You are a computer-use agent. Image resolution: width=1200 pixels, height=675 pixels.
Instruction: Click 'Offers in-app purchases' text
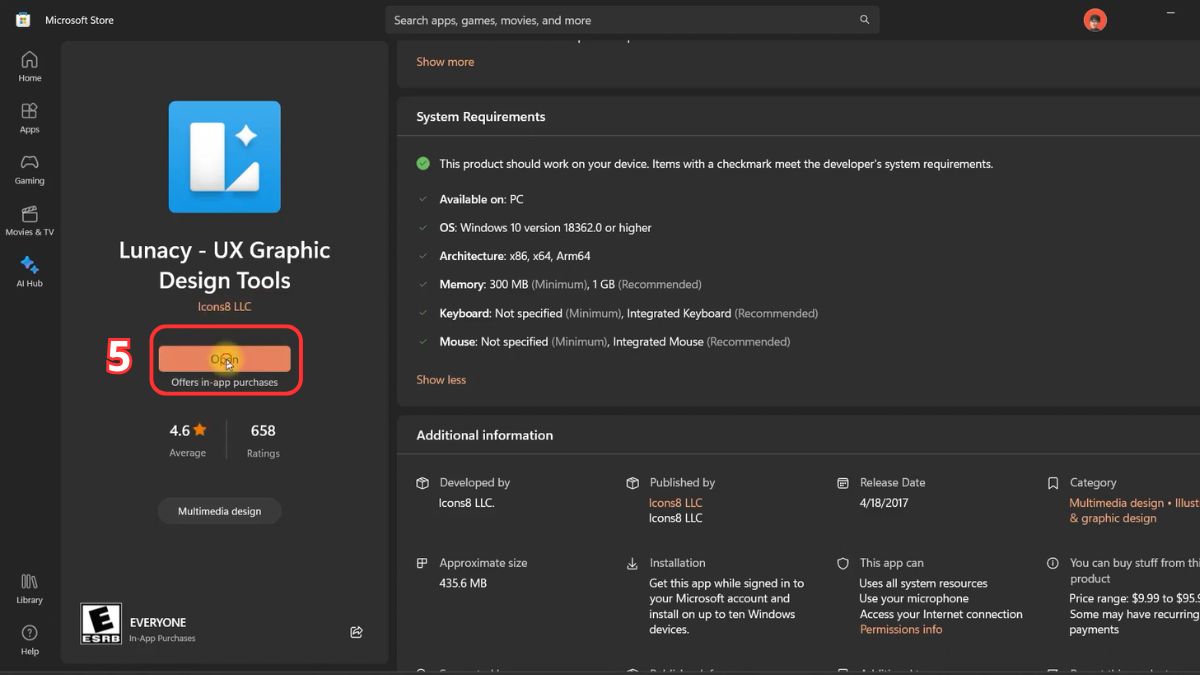tap(224, 383)
